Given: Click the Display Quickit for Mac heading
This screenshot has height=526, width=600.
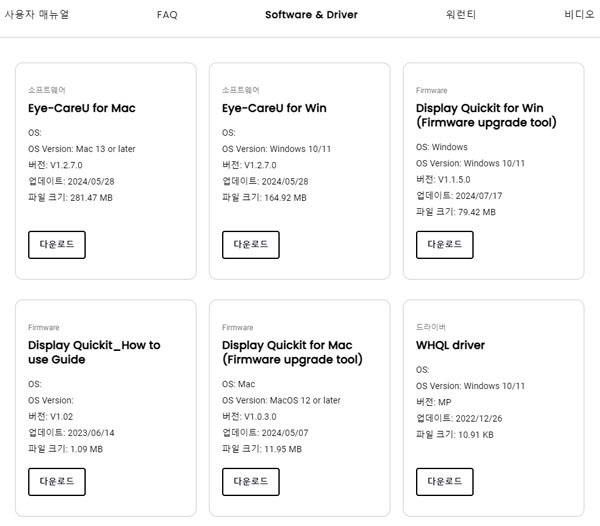Looking at the screenshot, I should (x=292, y=352).
